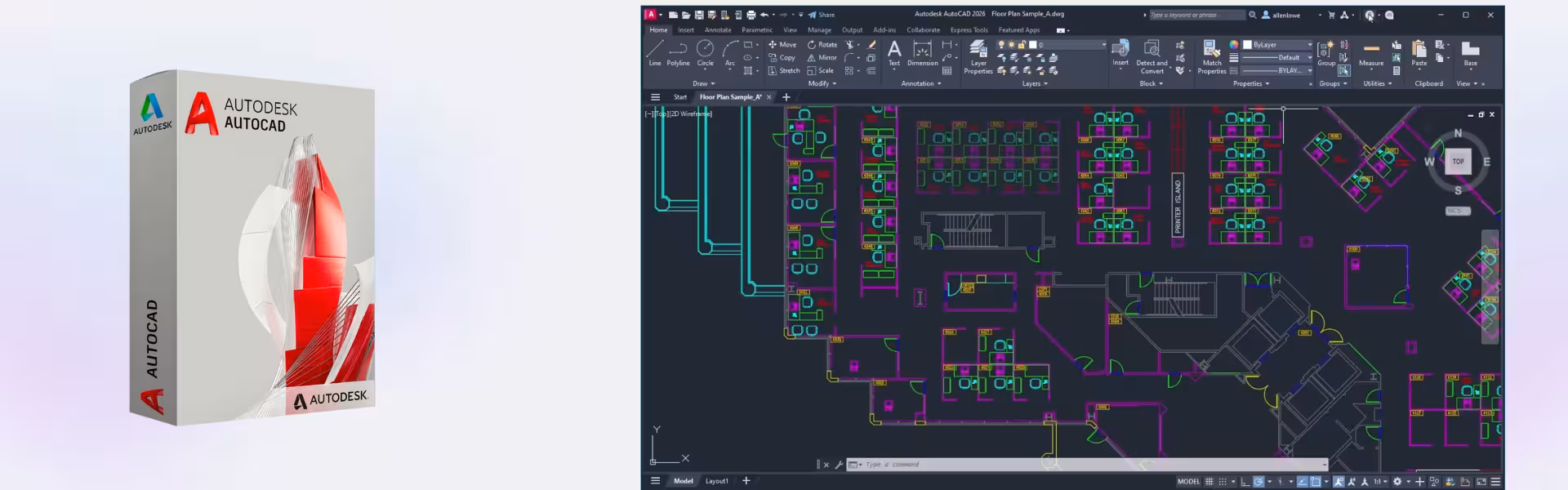Open the Annotate ribbon tab

(x=718, y=30)
